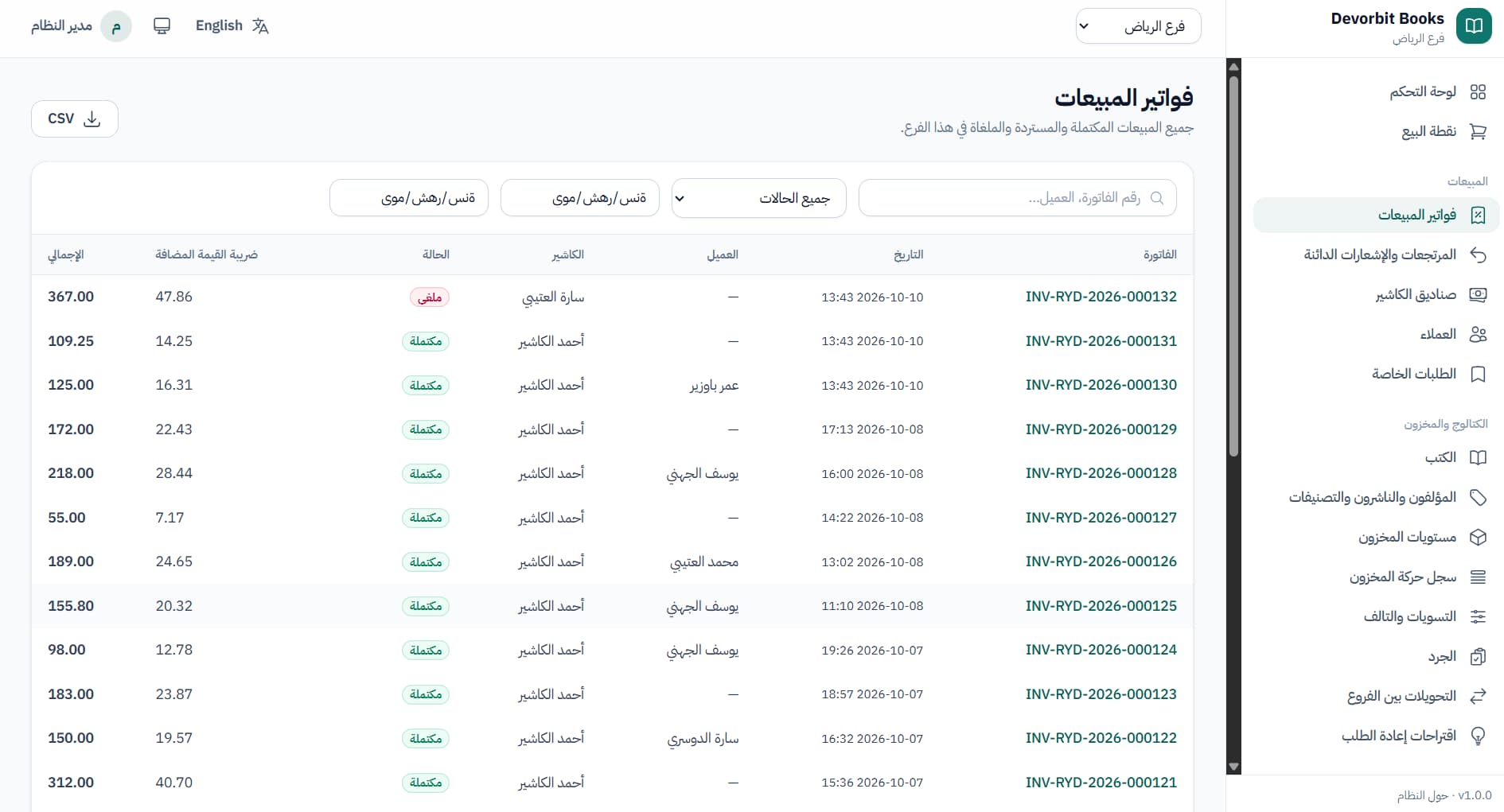This screenshot has height=812, width=1504.
Task: Click the Devorbit Books logo icon
Action: pos(1474,26)
